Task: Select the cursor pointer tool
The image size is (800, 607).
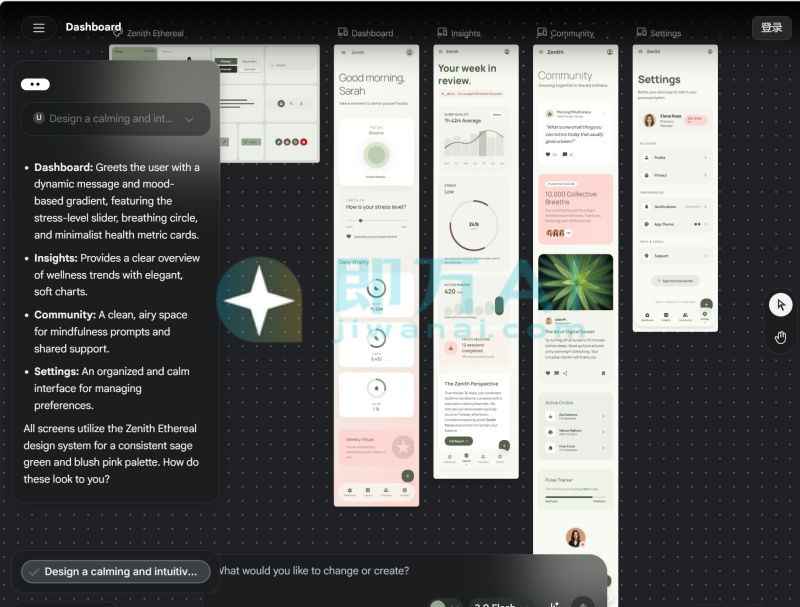Action: [781, 305]
